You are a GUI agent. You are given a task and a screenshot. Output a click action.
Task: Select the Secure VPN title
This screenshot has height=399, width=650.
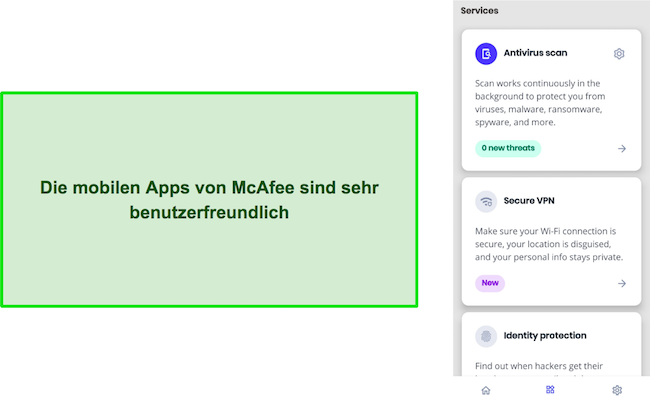529,201
